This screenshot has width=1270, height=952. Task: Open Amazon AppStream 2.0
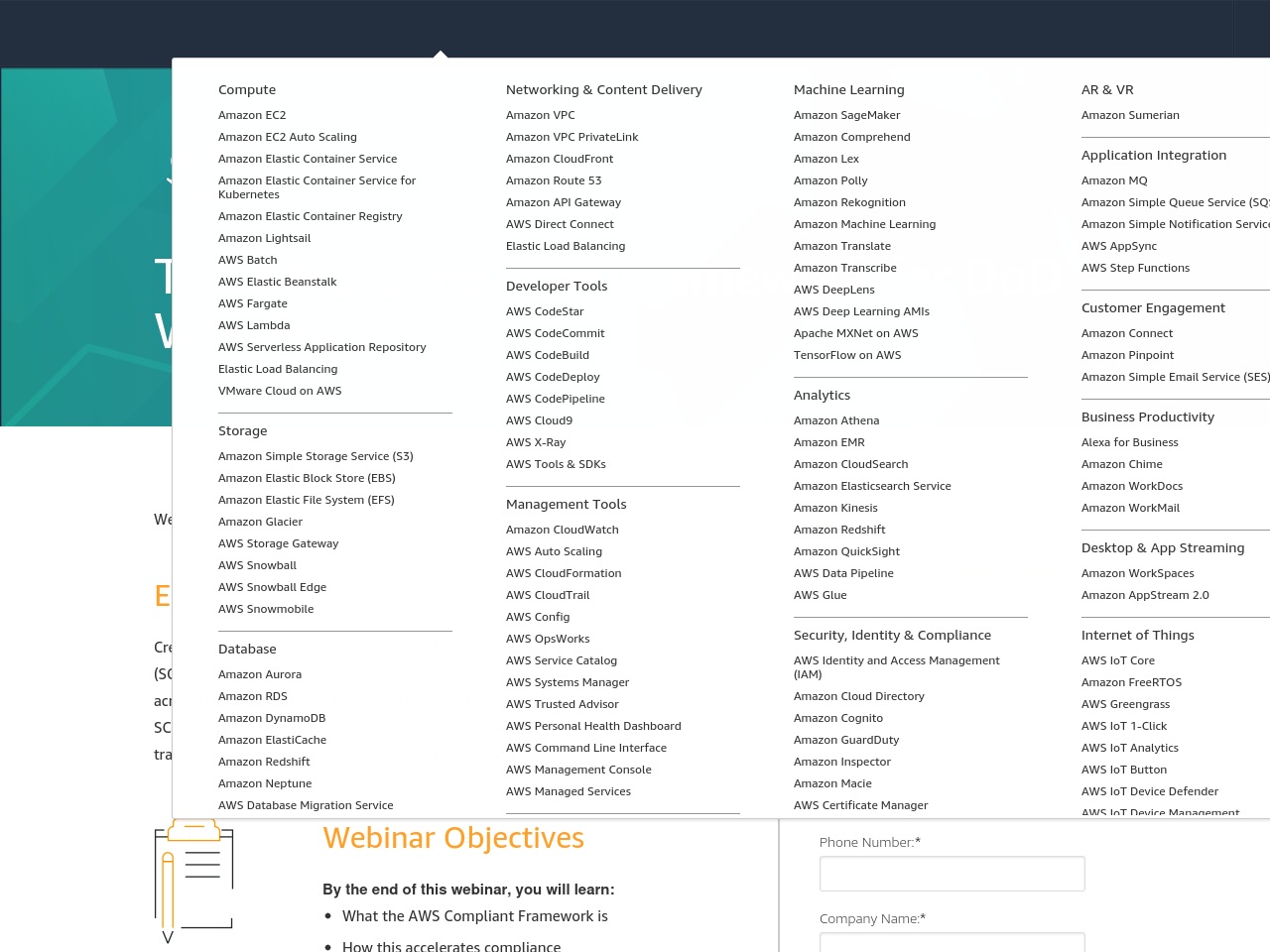[1145, 595]
